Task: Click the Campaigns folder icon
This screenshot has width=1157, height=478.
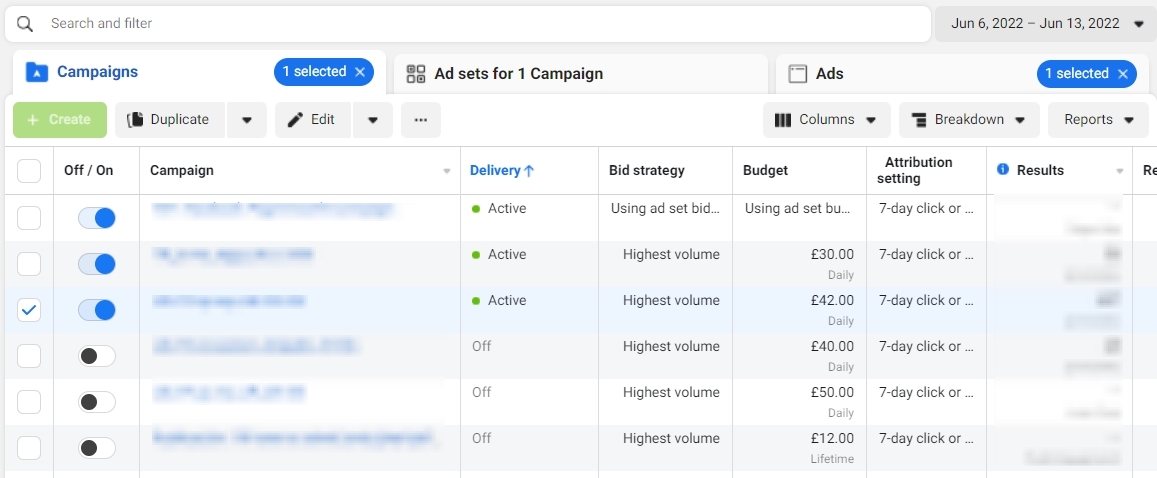Action: pyautogui.click(x=37, y=72)
